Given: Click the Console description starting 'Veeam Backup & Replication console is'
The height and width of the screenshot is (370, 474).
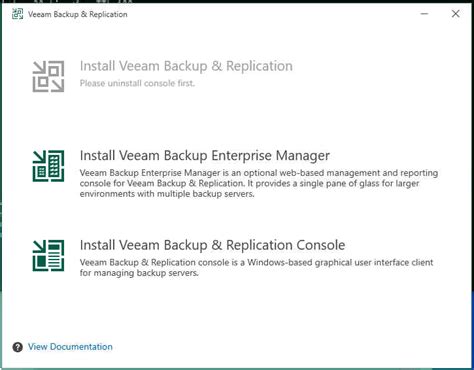Looking at the screenshot, I should [x=256, y=267].
